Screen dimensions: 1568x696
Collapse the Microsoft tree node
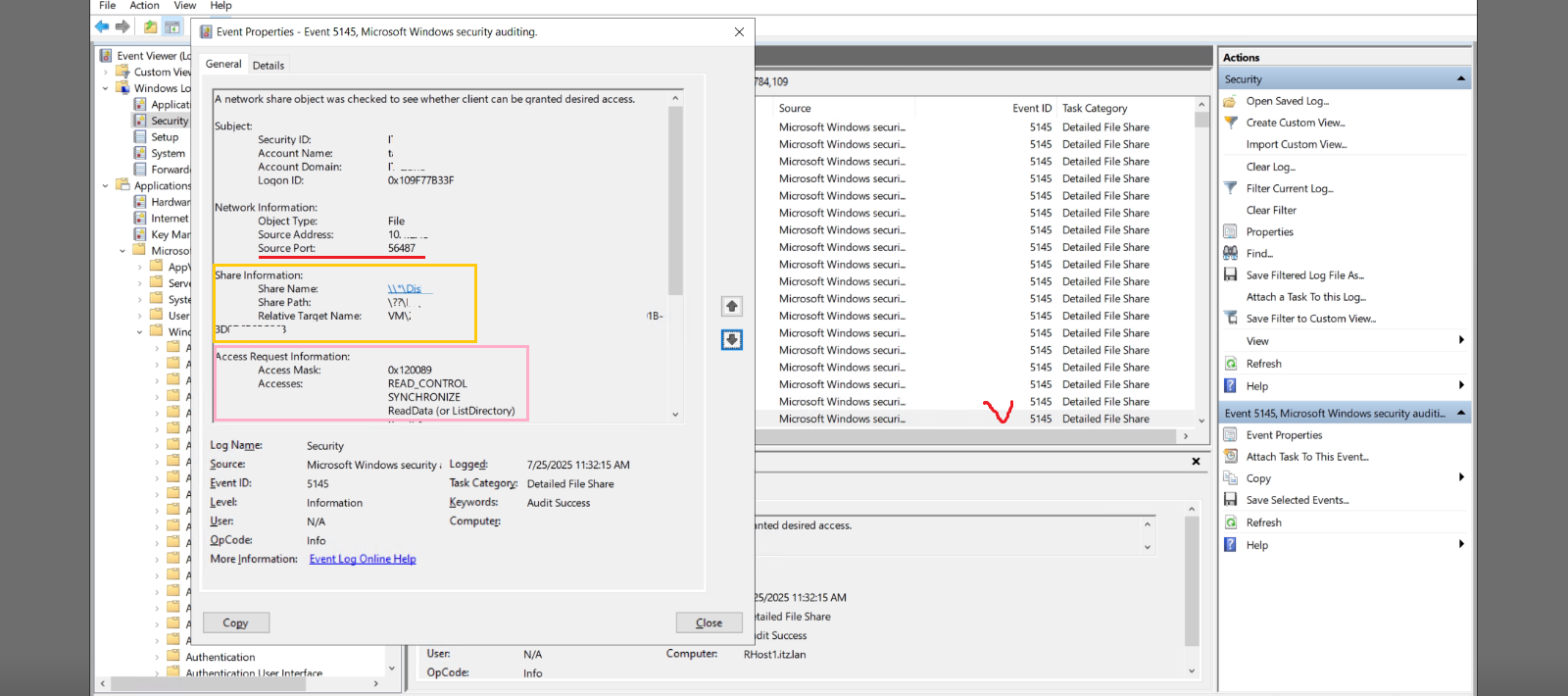122,251
